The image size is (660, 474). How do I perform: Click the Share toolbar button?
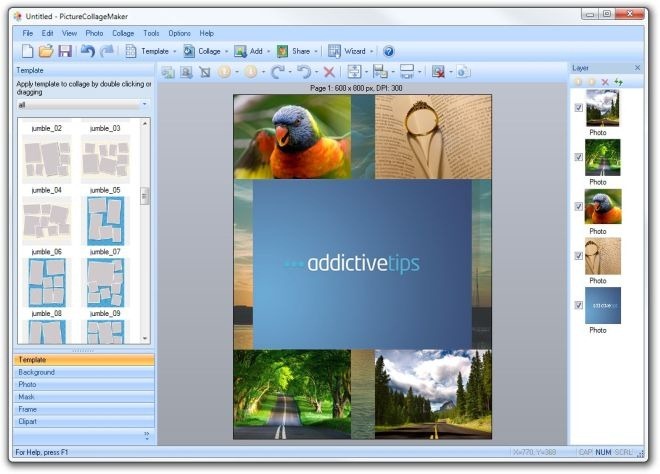[x=293, y=51]
